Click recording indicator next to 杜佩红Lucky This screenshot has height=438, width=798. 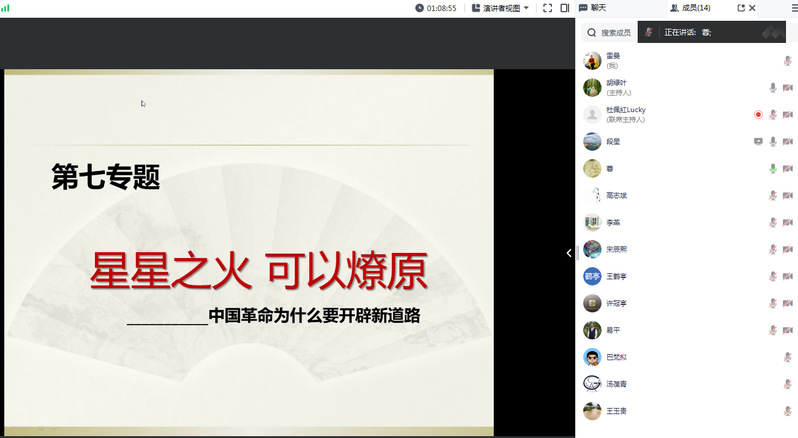(758, 115)
